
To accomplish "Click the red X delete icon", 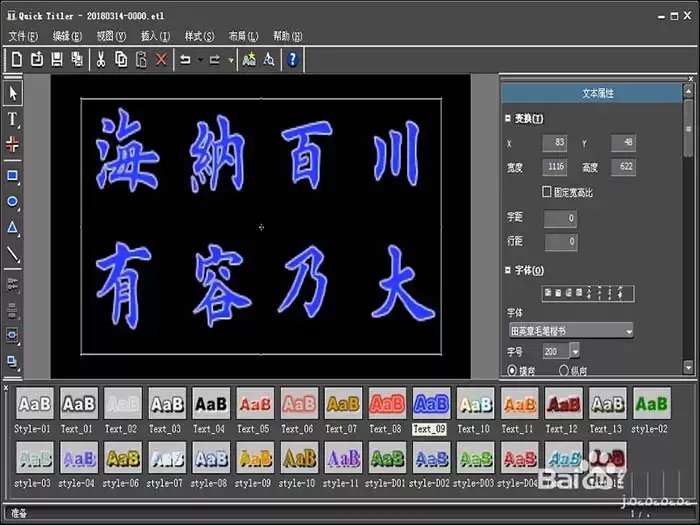I will coord(162,59).
